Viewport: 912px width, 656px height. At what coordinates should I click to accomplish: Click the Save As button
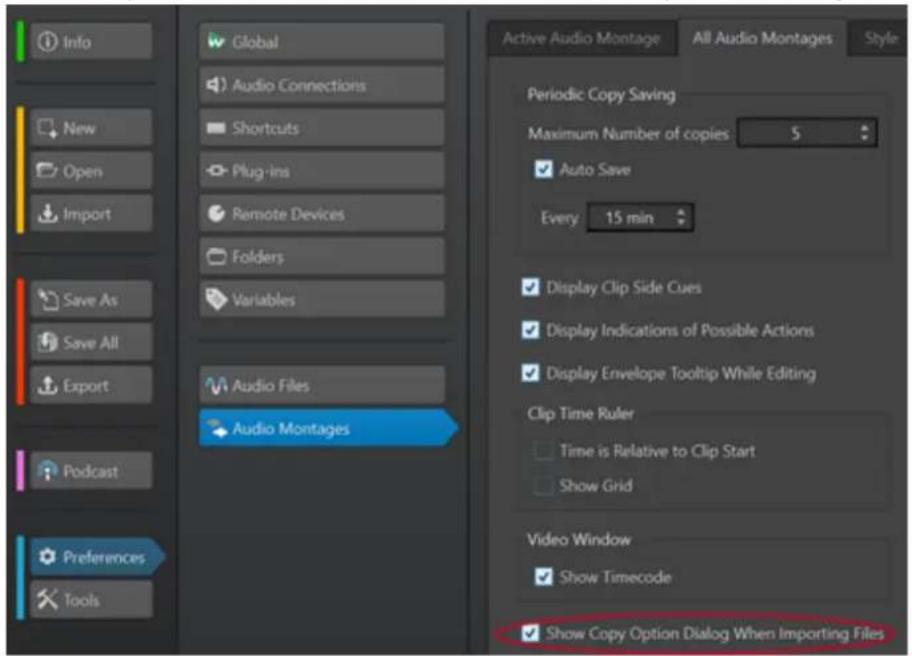[x=91, y=300]
